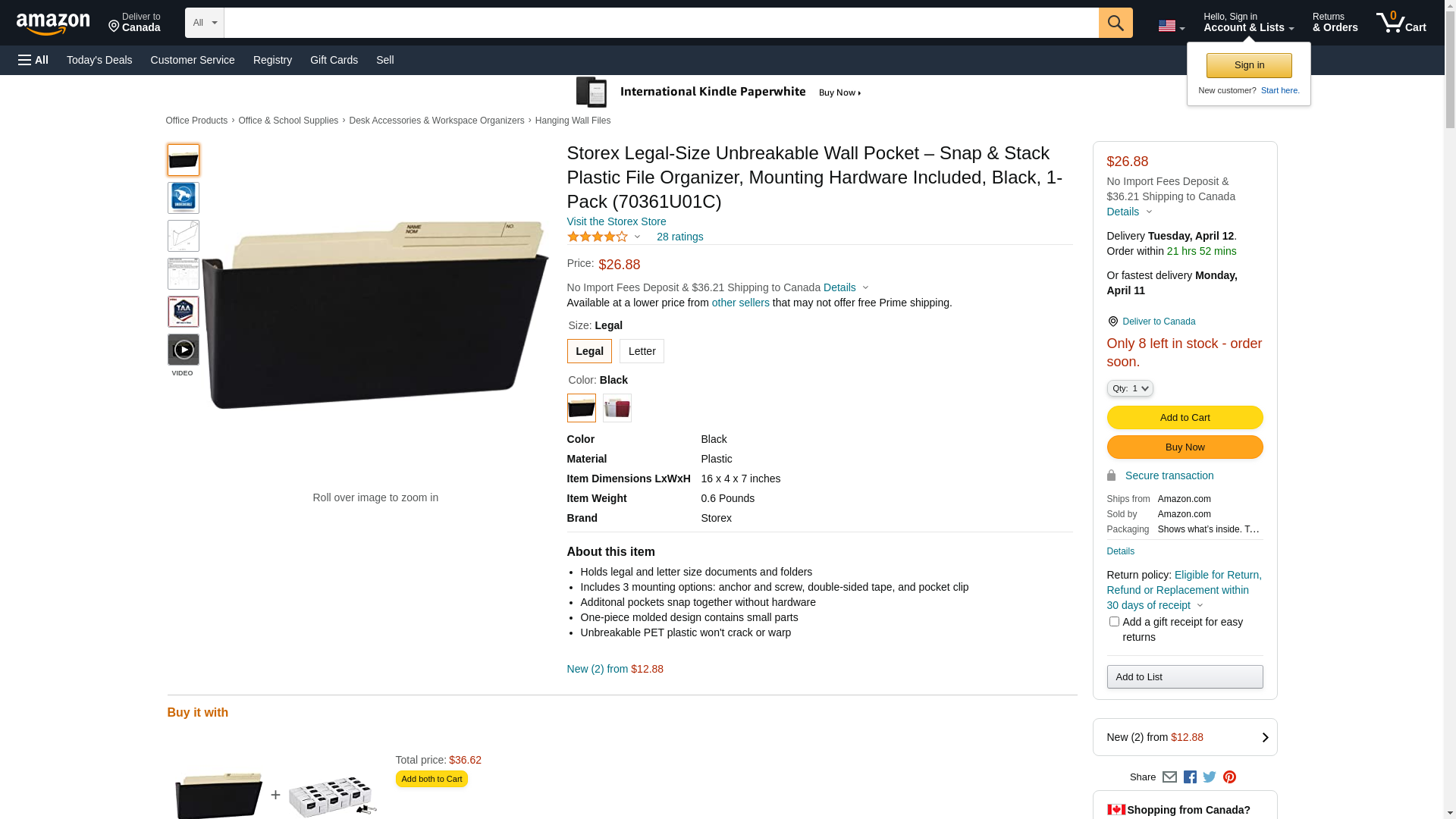1456x819 pixels.
Task: Open Gift Cards in navigation bar
Action: (334, 60)
